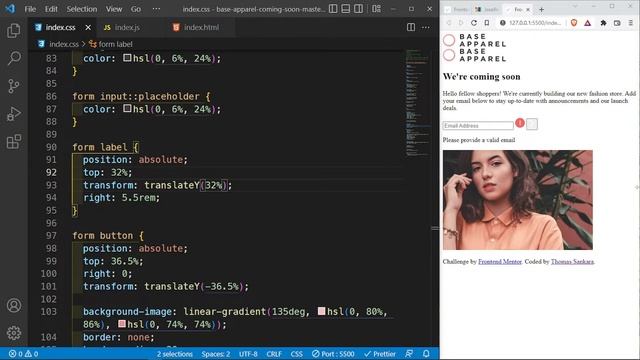This screenshot has height=360, width=640.
Task: Click the Prettier status bar item
Action: pos(380,354)
